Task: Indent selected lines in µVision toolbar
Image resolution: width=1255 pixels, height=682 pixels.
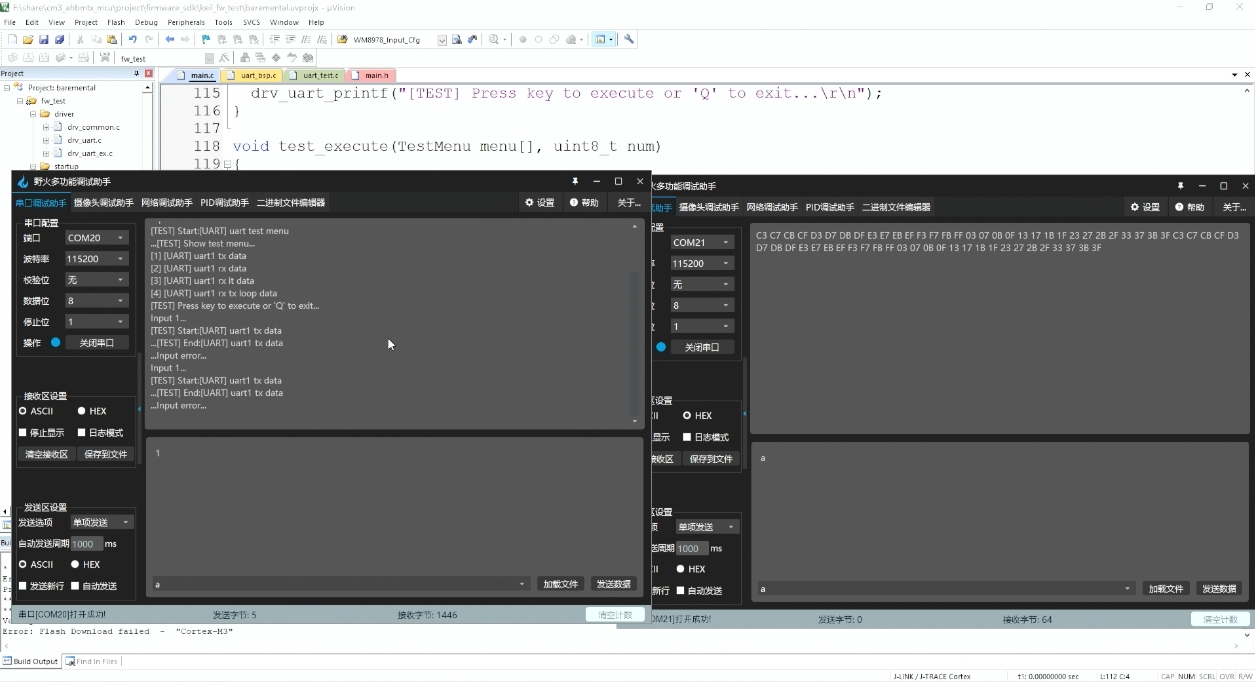Action: point(275,39)
